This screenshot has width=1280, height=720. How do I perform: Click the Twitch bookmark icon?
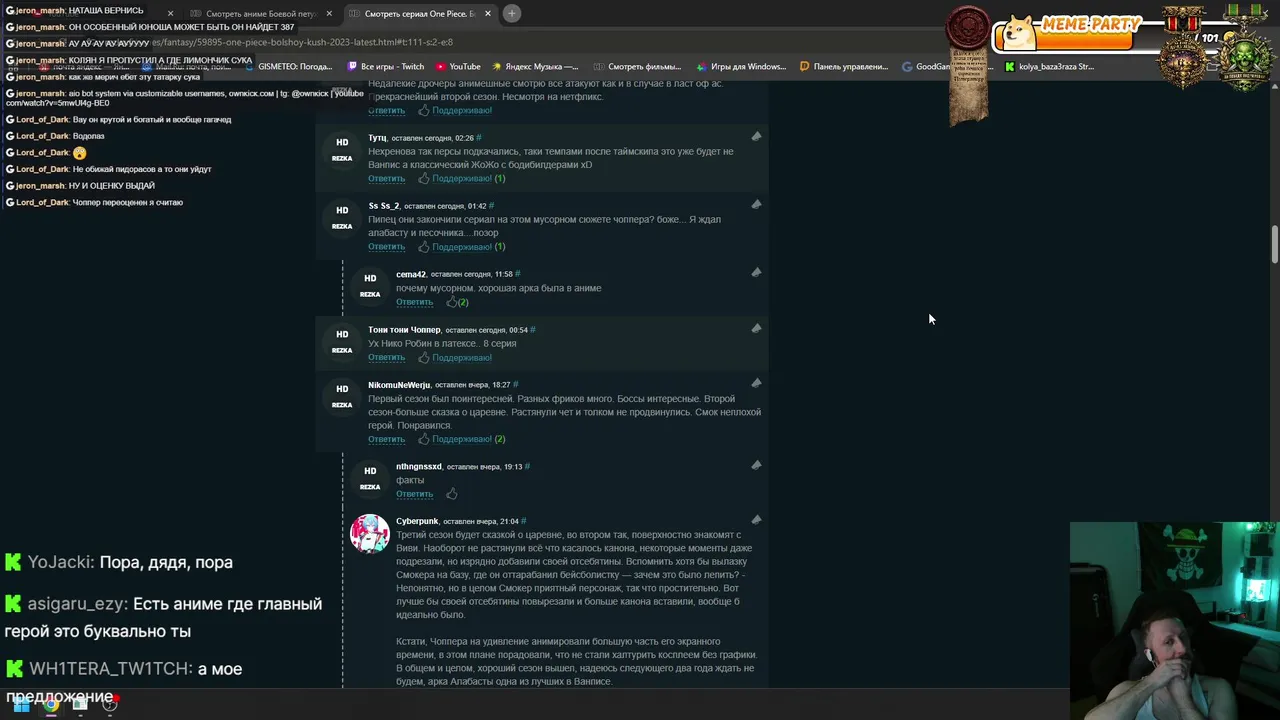[x=352, y=67]
